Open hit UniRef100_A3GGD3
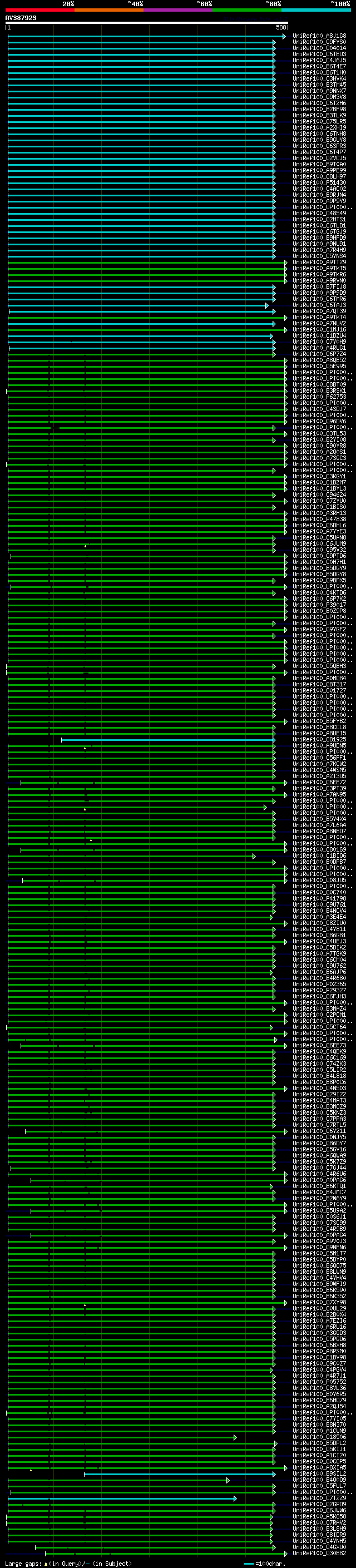 click(319, 1332)
